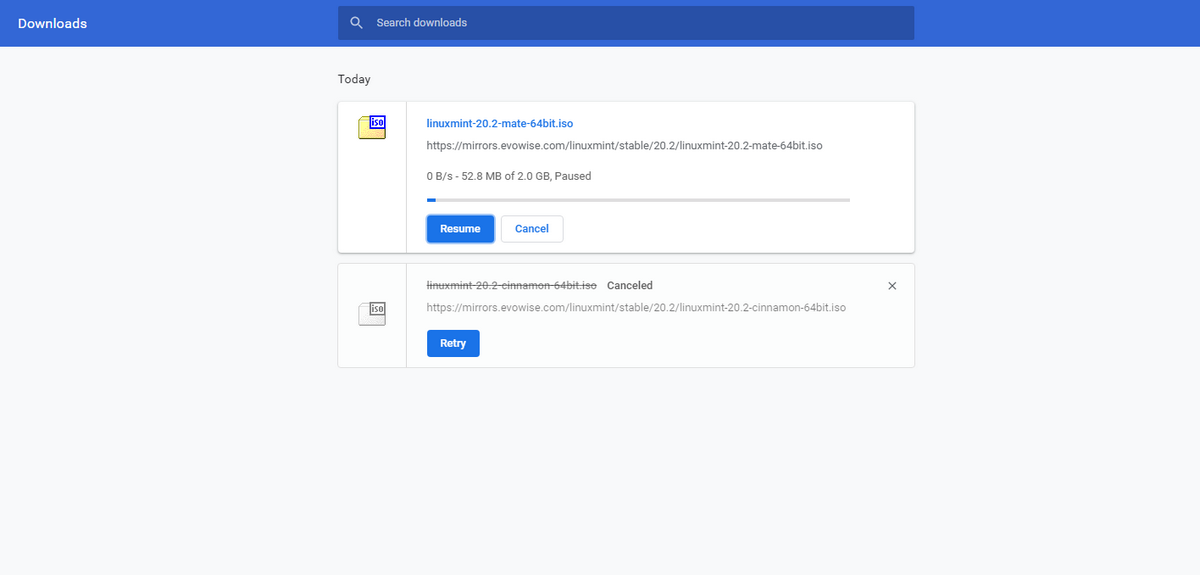
Task: Click the yellow mate ISO file icon
Action: point(372,127)
